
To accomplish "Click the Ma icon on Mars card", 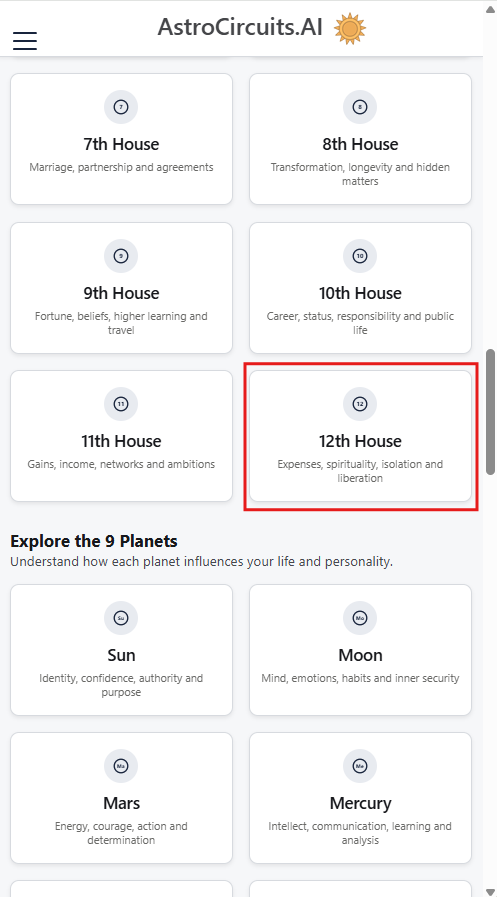I will tap(121, 766).
